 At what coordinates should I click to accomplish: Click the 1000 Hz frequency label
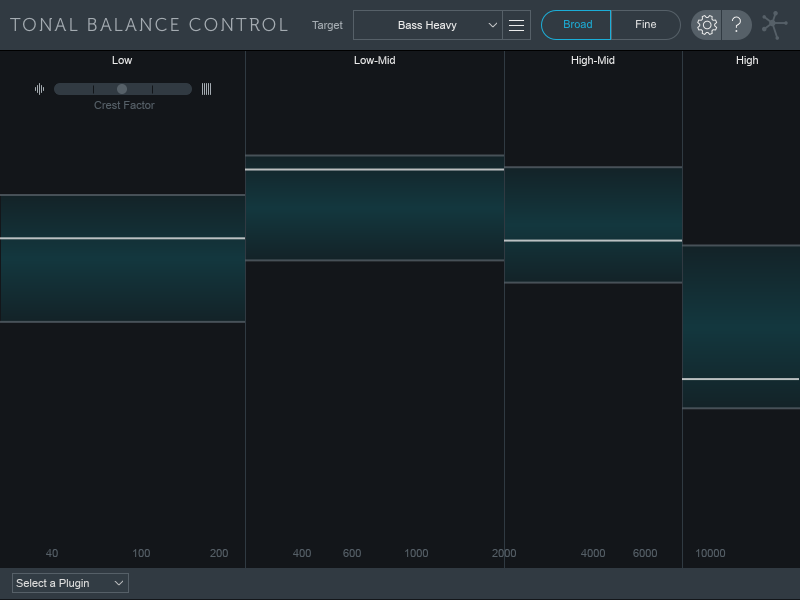[x=416, y=553]
